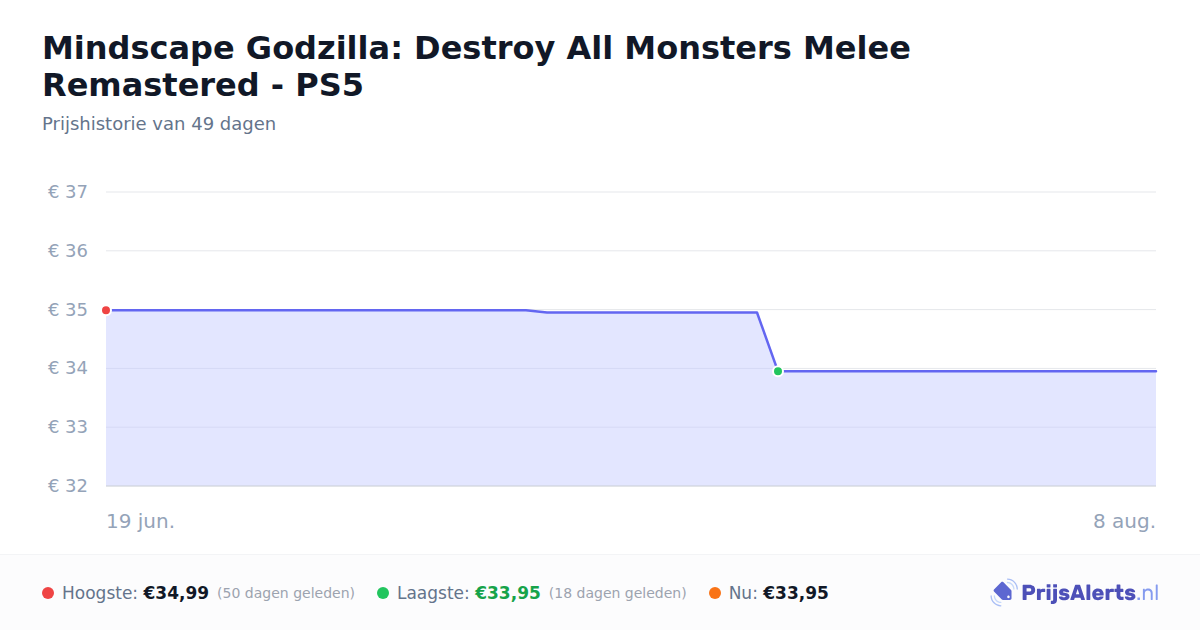Click the € 36 axis label
The image size is (1200, 630).
(x=68, y=251)
